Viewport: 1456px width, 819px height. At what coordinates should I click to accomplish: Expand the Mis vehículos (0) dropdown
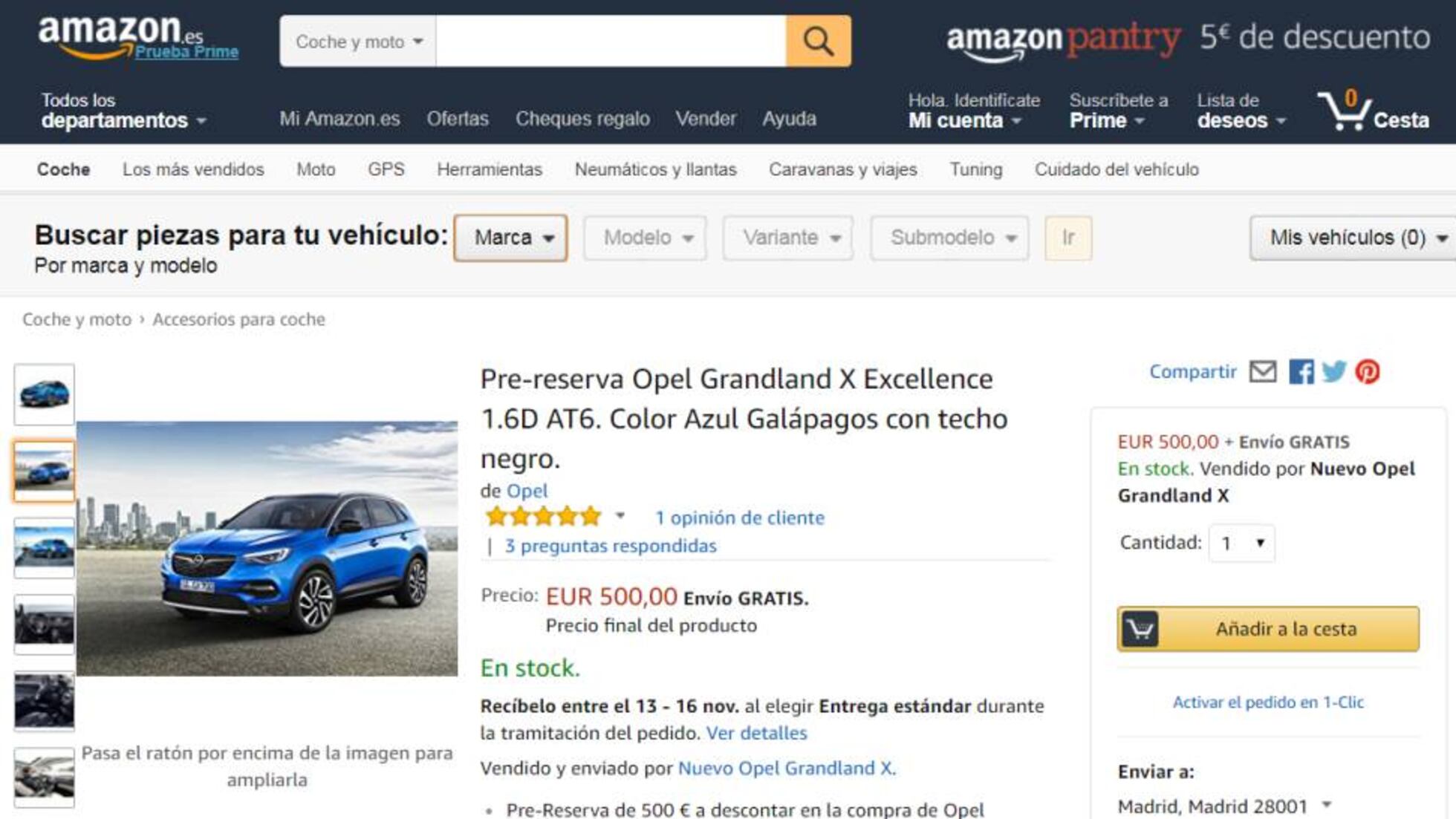point(1353,238)
